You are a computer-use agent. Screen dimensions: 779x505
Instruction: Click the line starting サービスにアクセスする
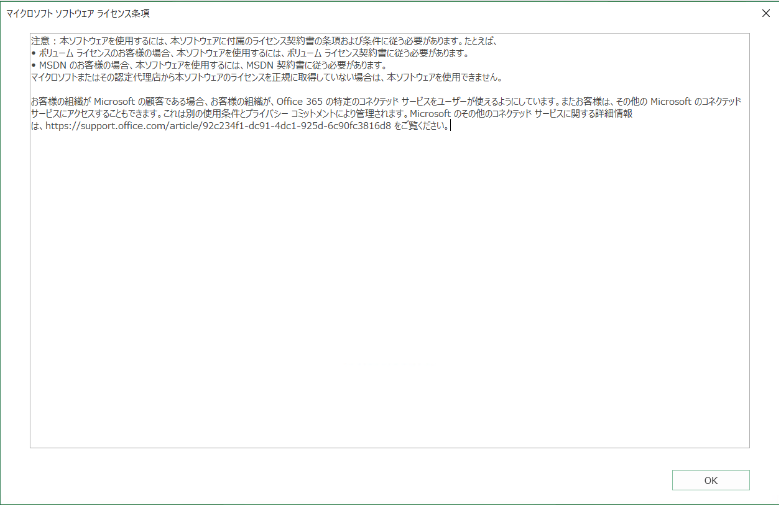[331, 114]
